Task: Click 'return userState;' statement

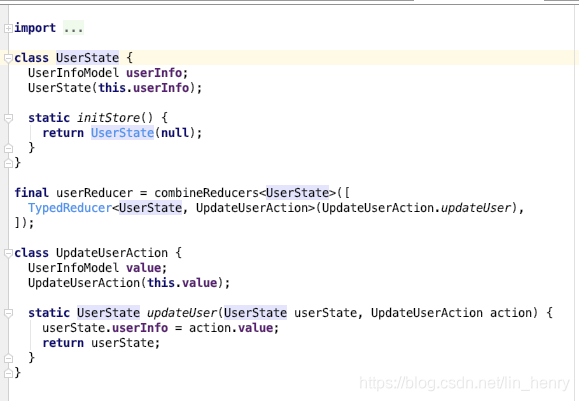Action: coord(102,343)
